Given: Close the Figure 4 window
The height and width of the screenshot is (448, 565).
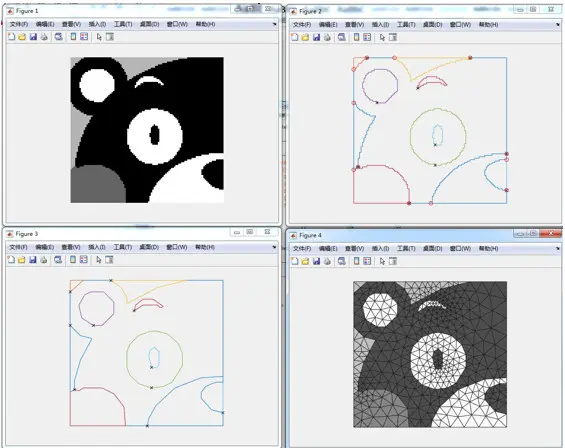Looking at the screenshot, I should point(550,234).
